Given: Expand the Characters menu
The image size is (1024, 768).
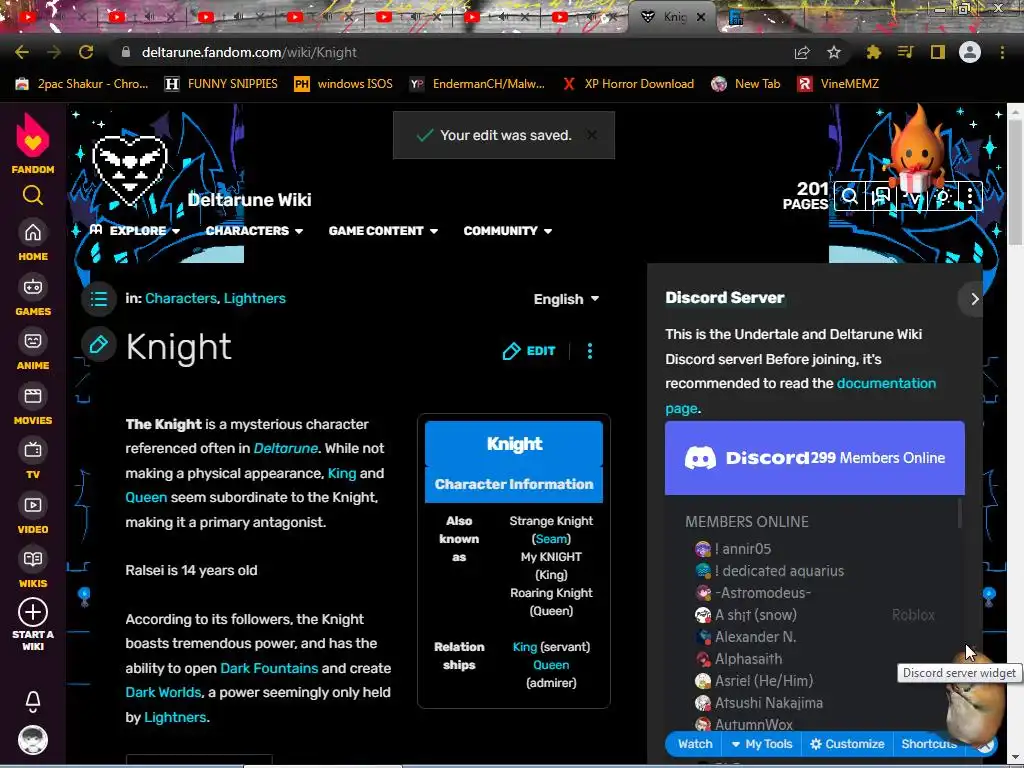Looking at the screenshot, I should (254, 231).
